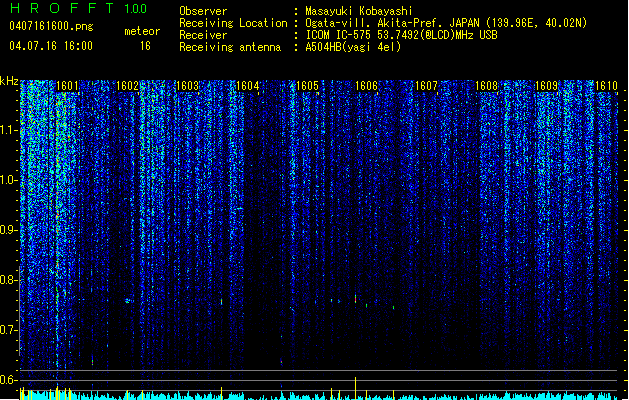The image size is (629, 400).
Task: Click the 1606 time marker
Action: (366, 86)
